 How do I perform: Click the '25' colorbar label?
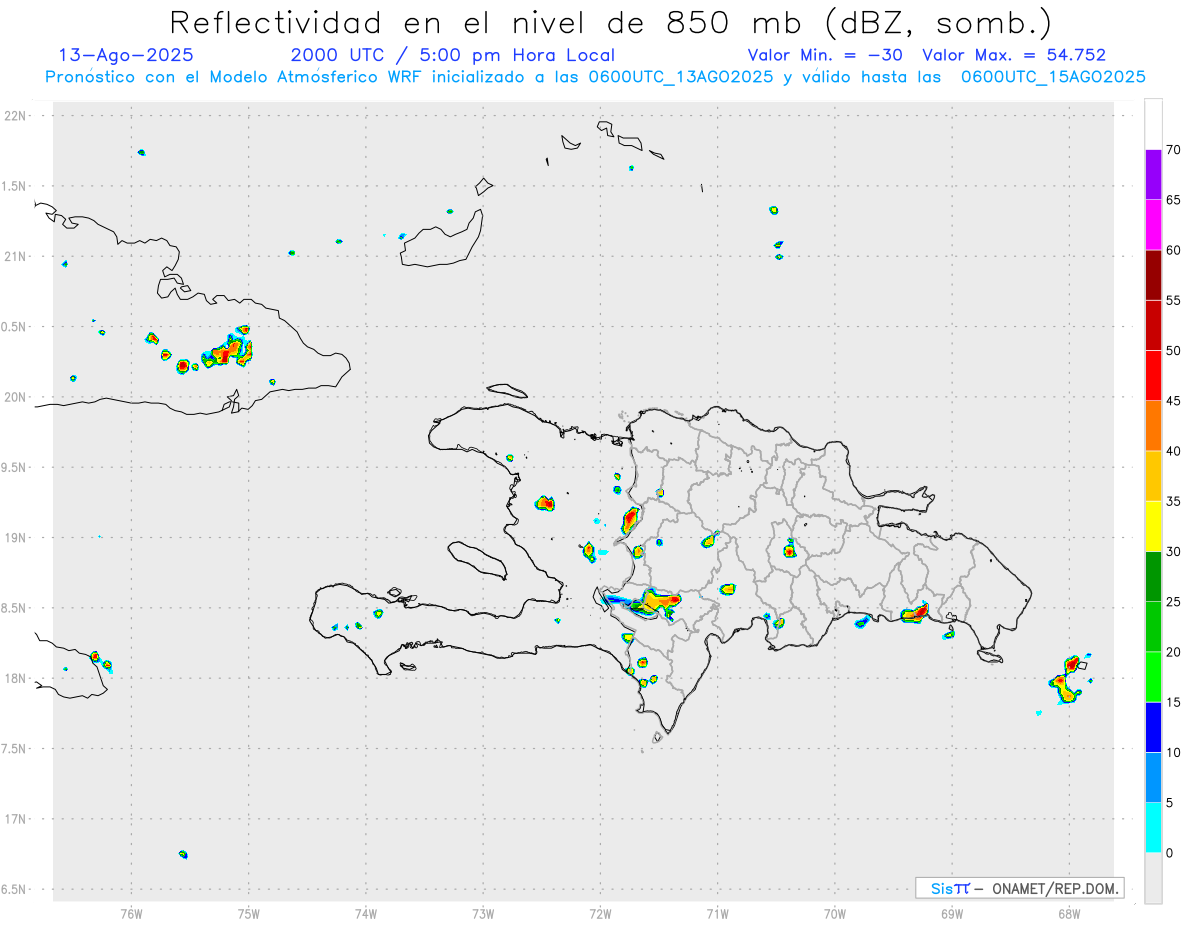pos(1173,602)
